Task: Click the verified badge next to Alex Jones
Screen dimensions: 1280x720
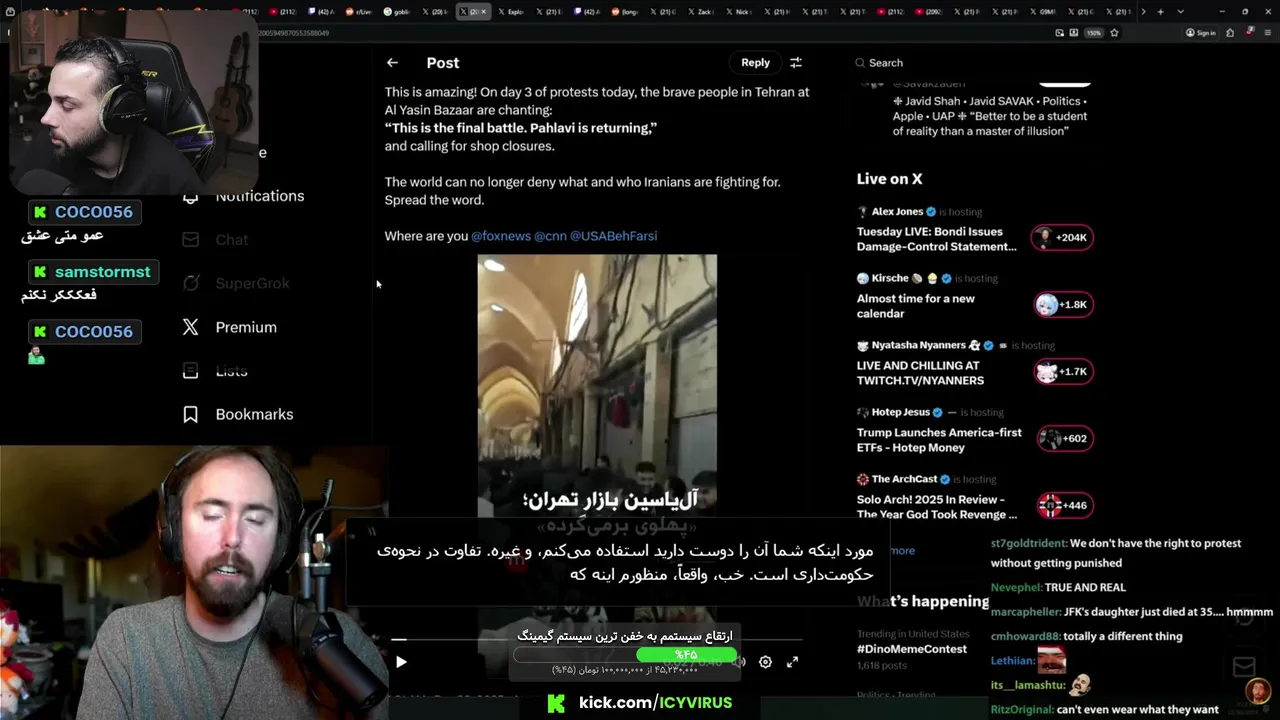Action: pyautogui.click(x=931, y=212)
